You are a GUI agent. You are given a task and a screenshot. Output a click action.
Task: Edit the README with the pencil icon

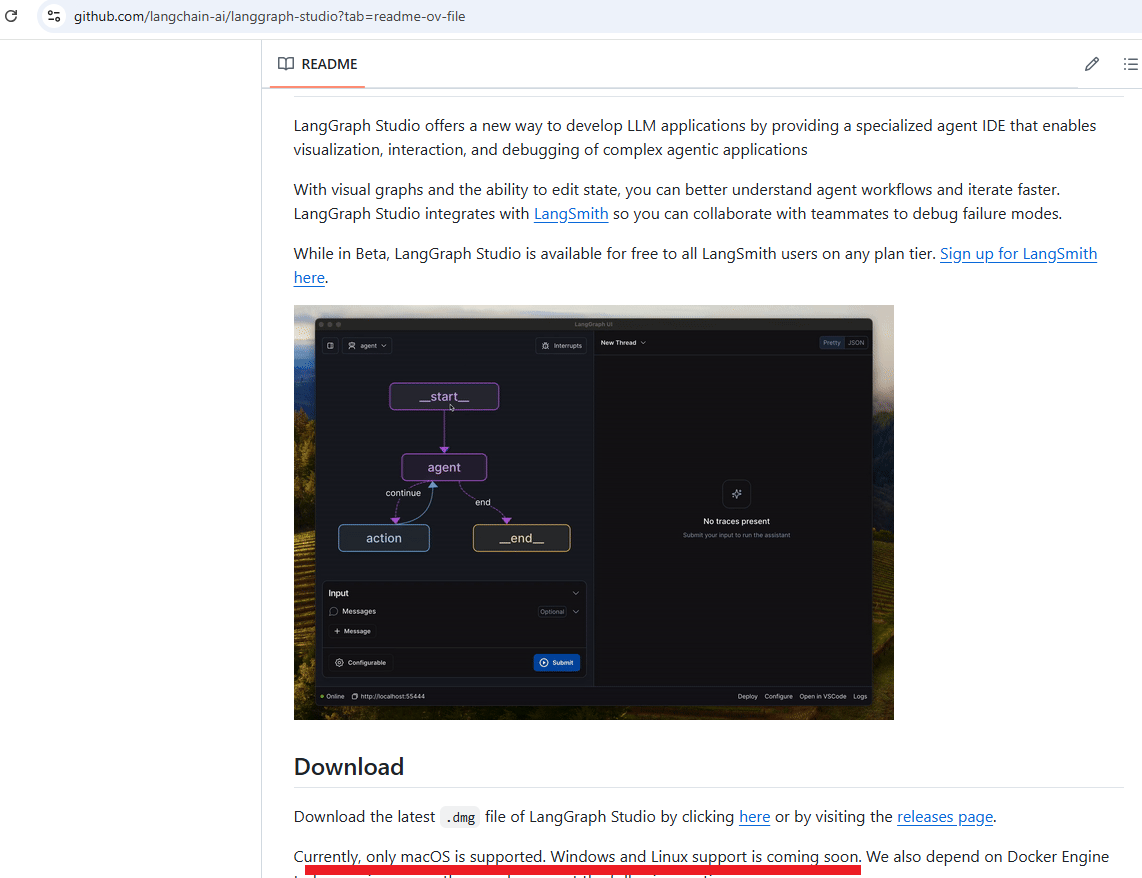[1091, 64]
